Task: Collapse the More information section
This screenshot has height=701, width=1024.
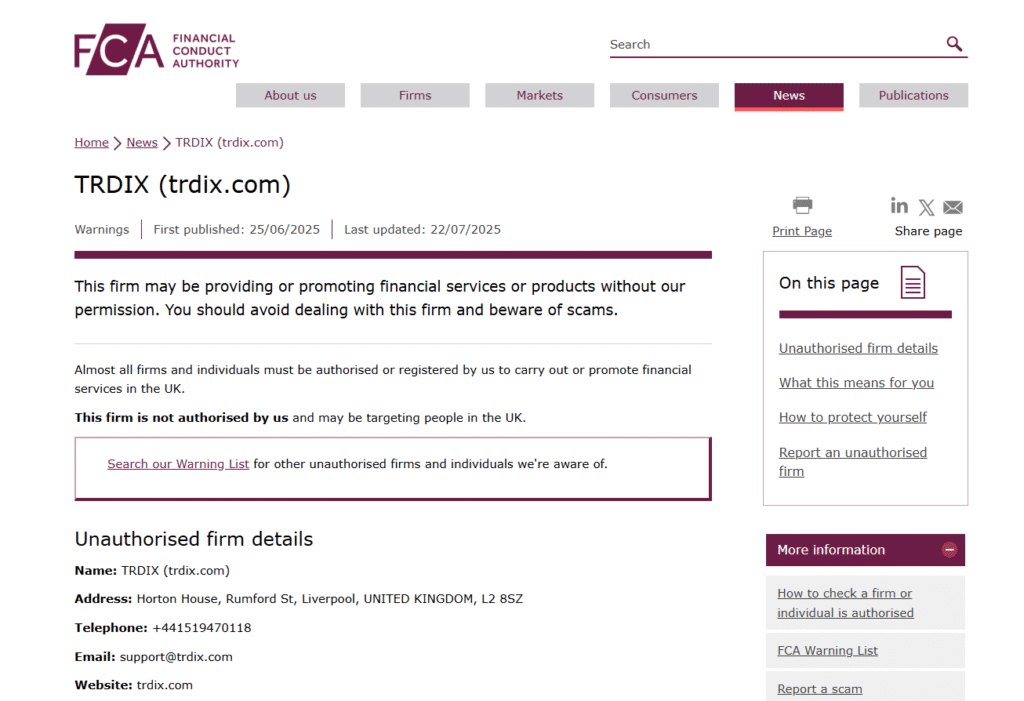Action: click(x=949, y=550)
